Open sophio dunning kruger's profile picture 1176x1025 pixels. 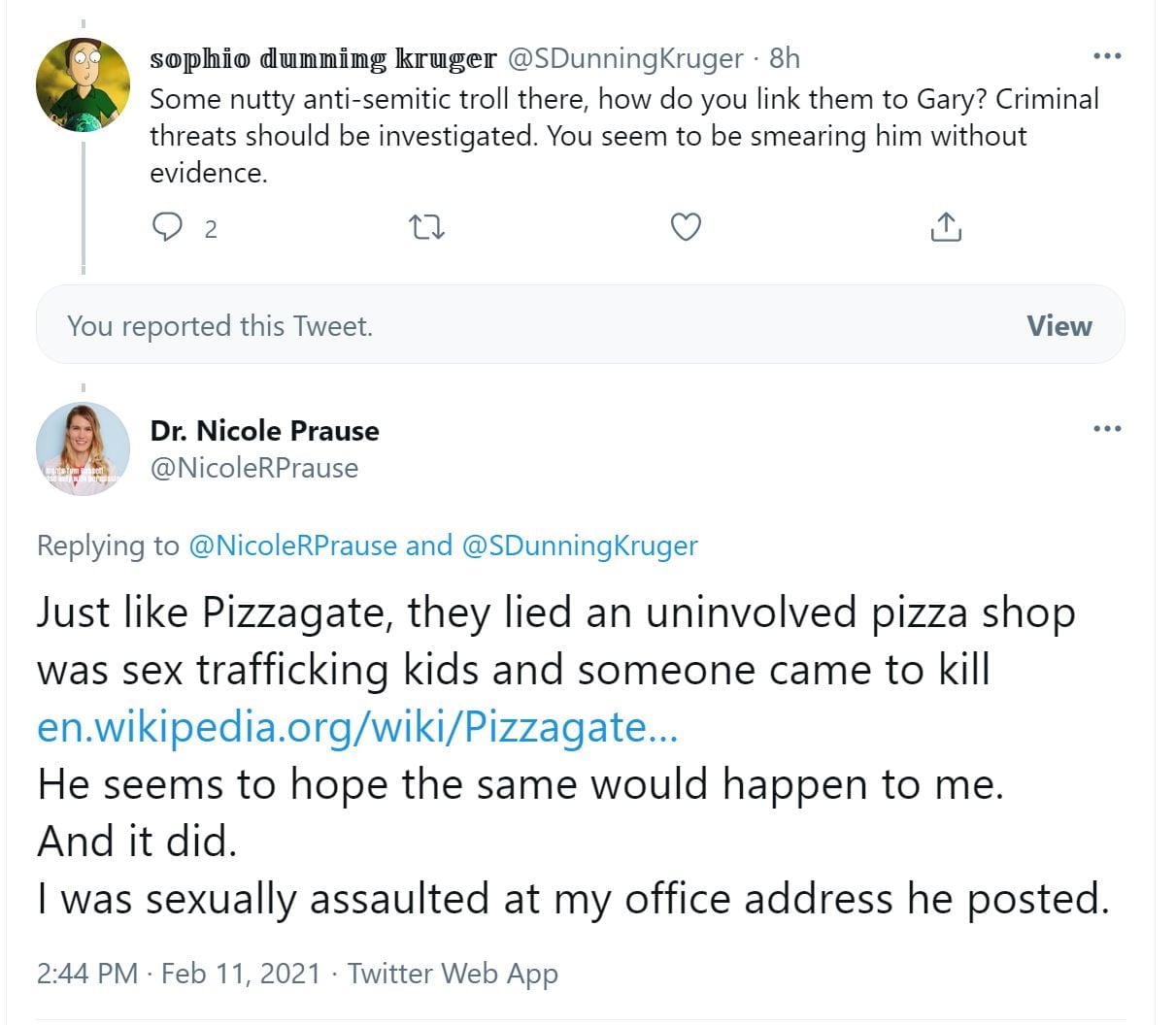tap(83, 84)
